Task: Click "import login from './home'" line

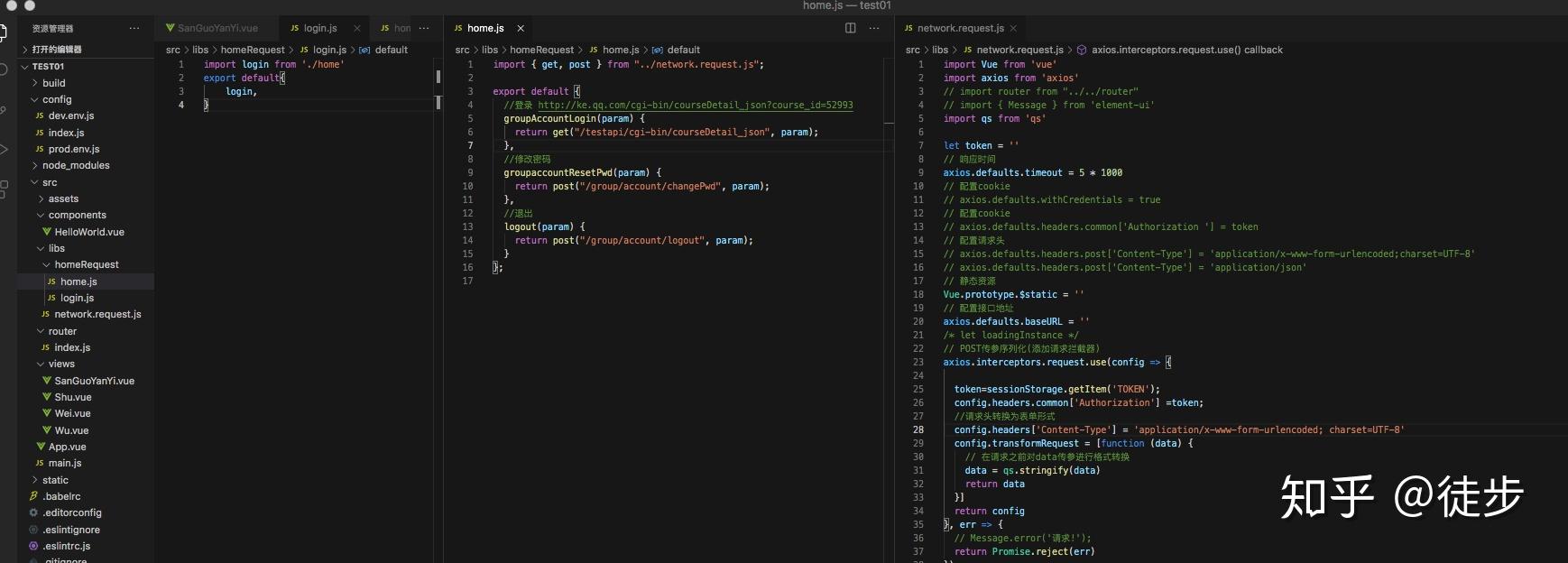Action: tap(273, 64)
